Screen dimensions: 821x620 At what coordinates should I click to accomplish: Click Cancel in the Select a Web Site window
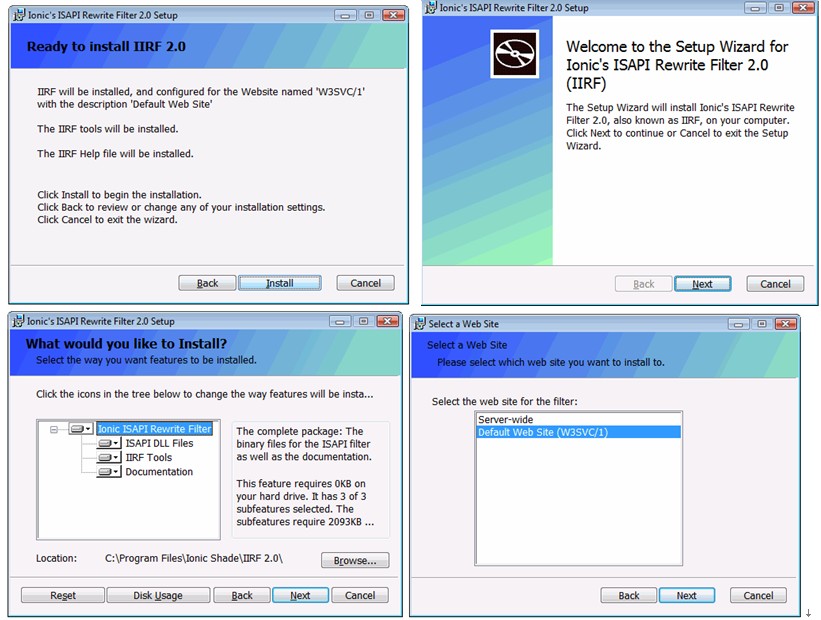pos(758,595)
